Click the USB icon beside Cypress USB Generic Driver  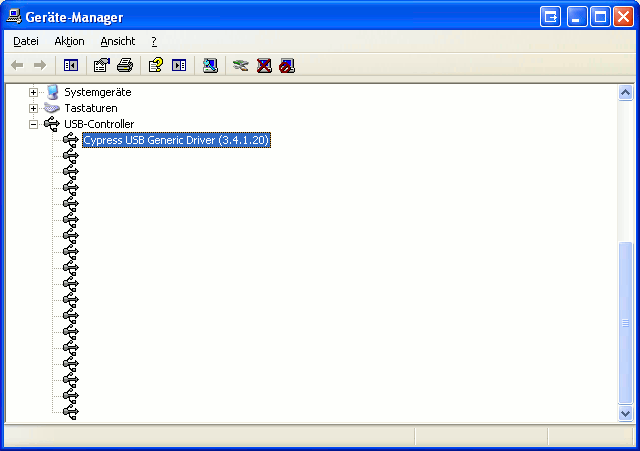pyautogui.click(x=71, y=140)
